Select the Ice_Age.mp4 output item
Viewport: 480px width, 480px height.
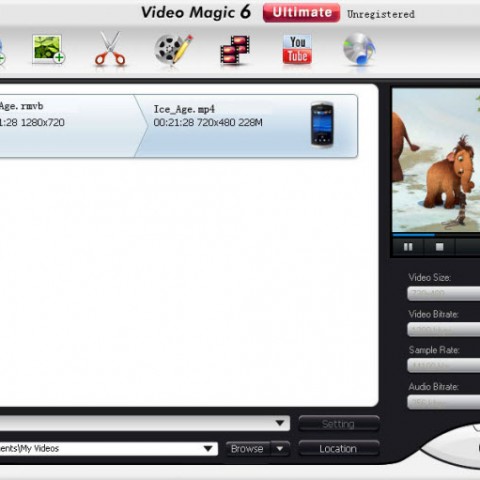pos(247,126)
